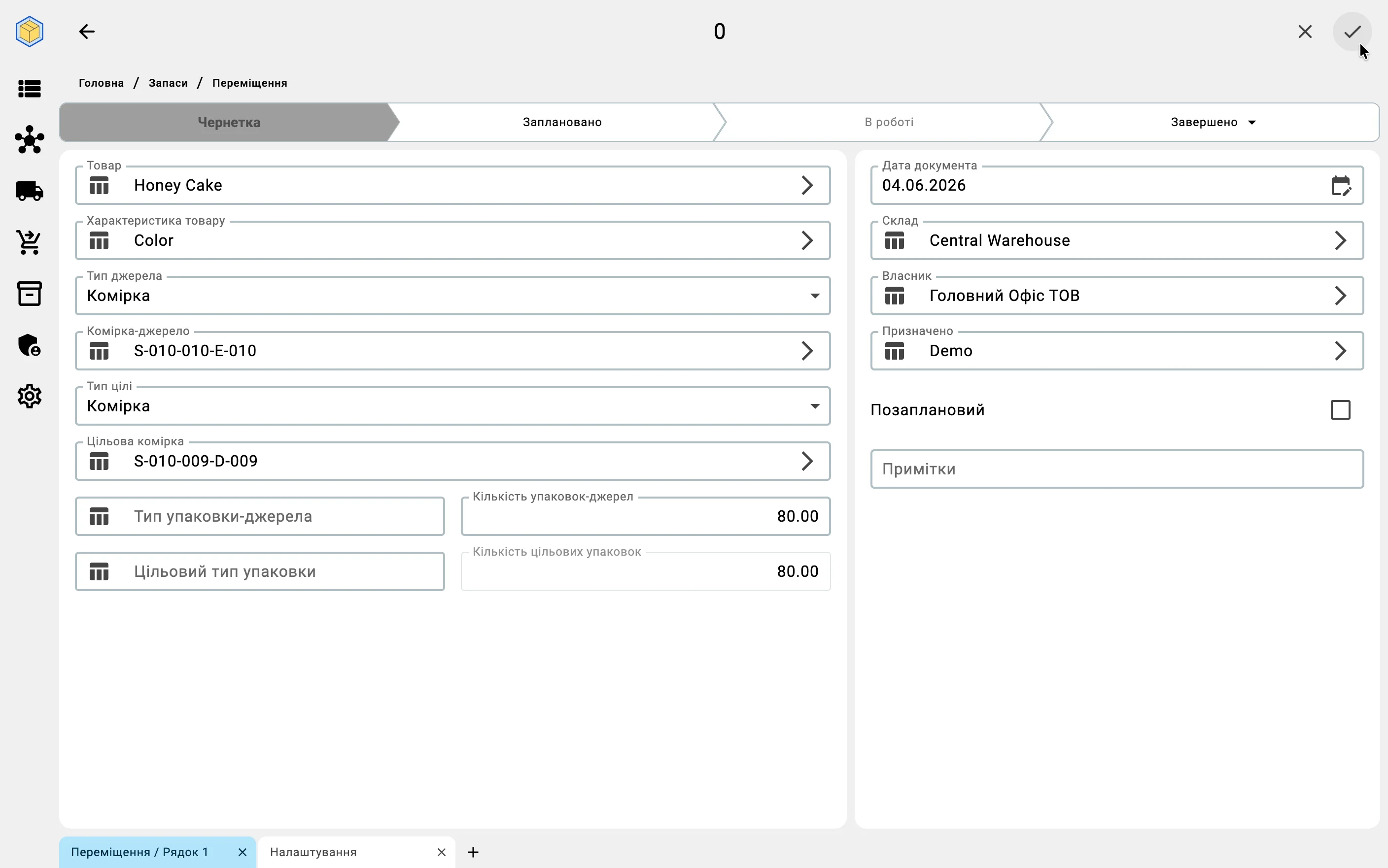Click the yellow cube app logo
1388x868 pixels.
29,31
